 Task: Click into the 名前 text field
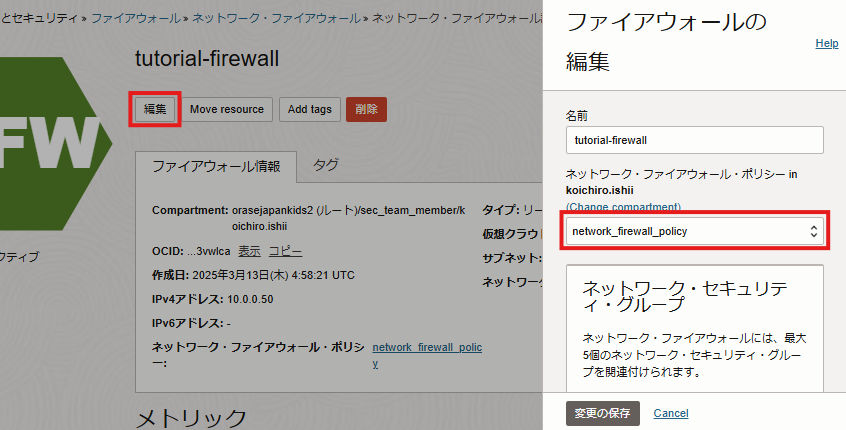[x=694, y=140]
